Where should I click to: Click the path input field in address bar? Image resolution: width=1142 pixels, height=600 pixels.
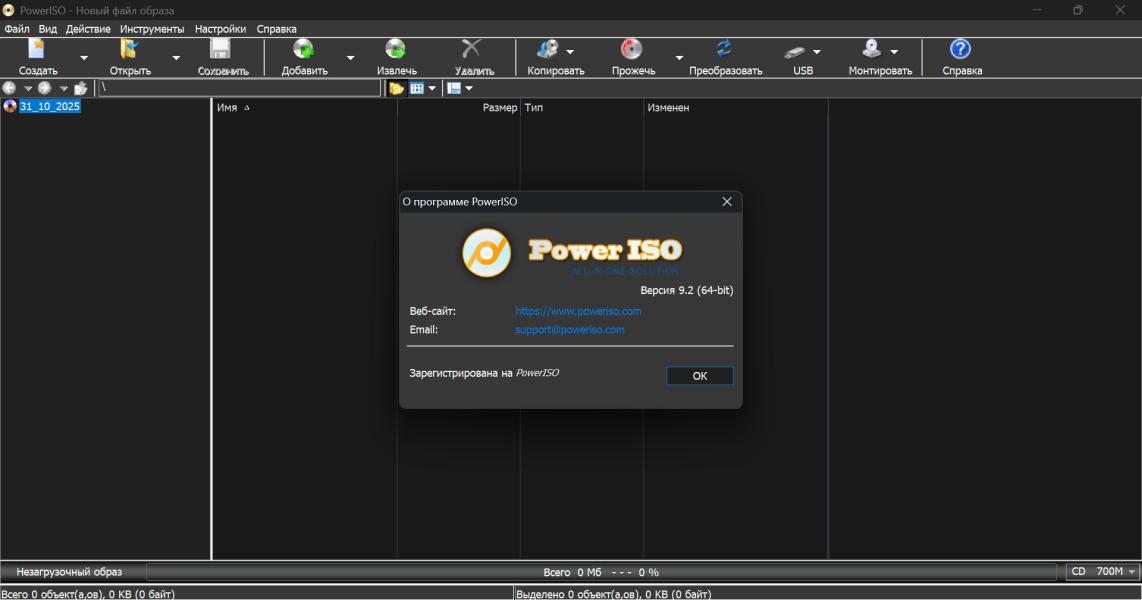point(240,88)
